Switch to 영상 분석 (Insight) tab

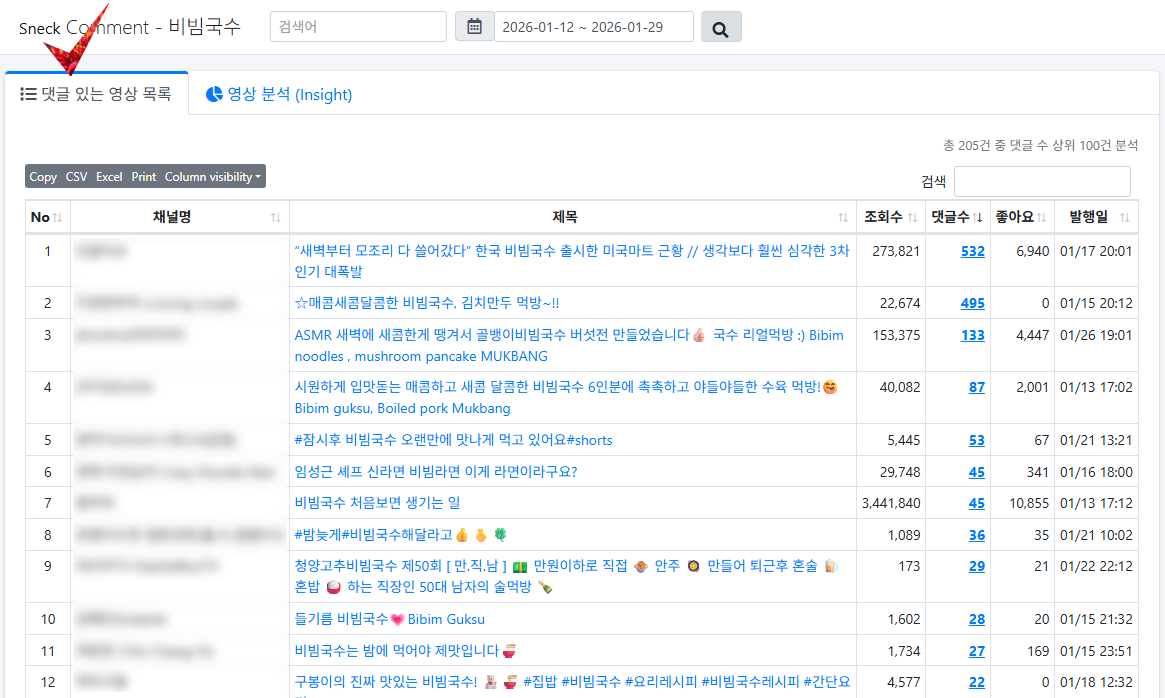coord(279,95)
